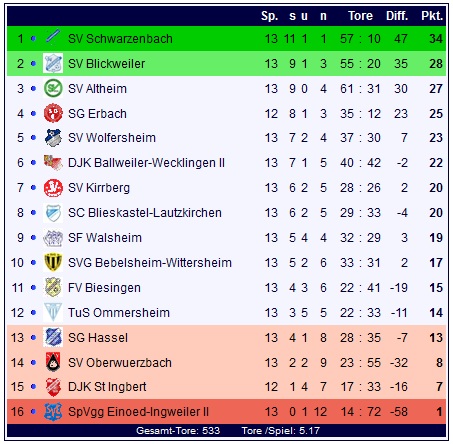453x444 pixels.
Task: Click the FV Biesingen round crest
Action: click(53, 287)
